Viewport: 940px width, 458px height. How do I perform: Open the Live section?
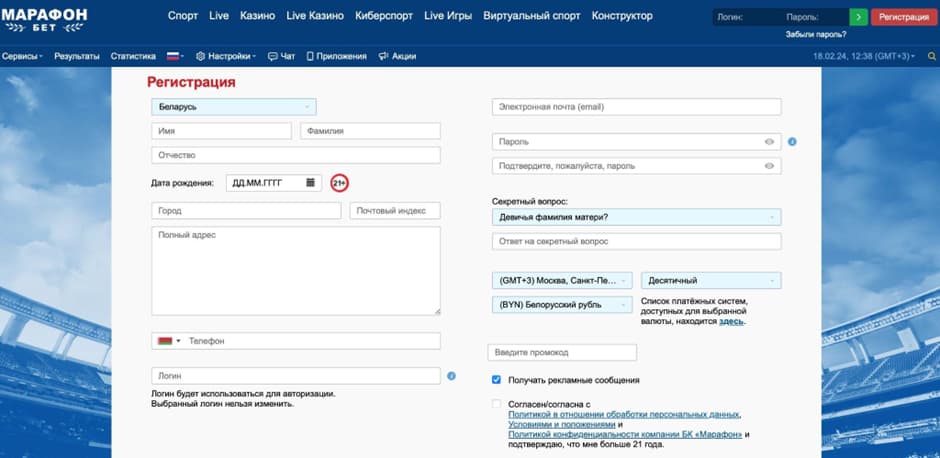coord(219,16)
